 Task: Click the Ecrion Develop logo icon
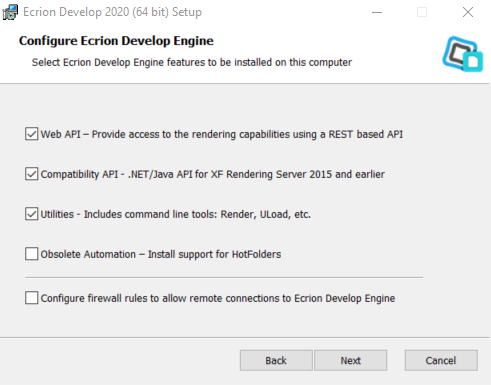(x=463, y=54)
